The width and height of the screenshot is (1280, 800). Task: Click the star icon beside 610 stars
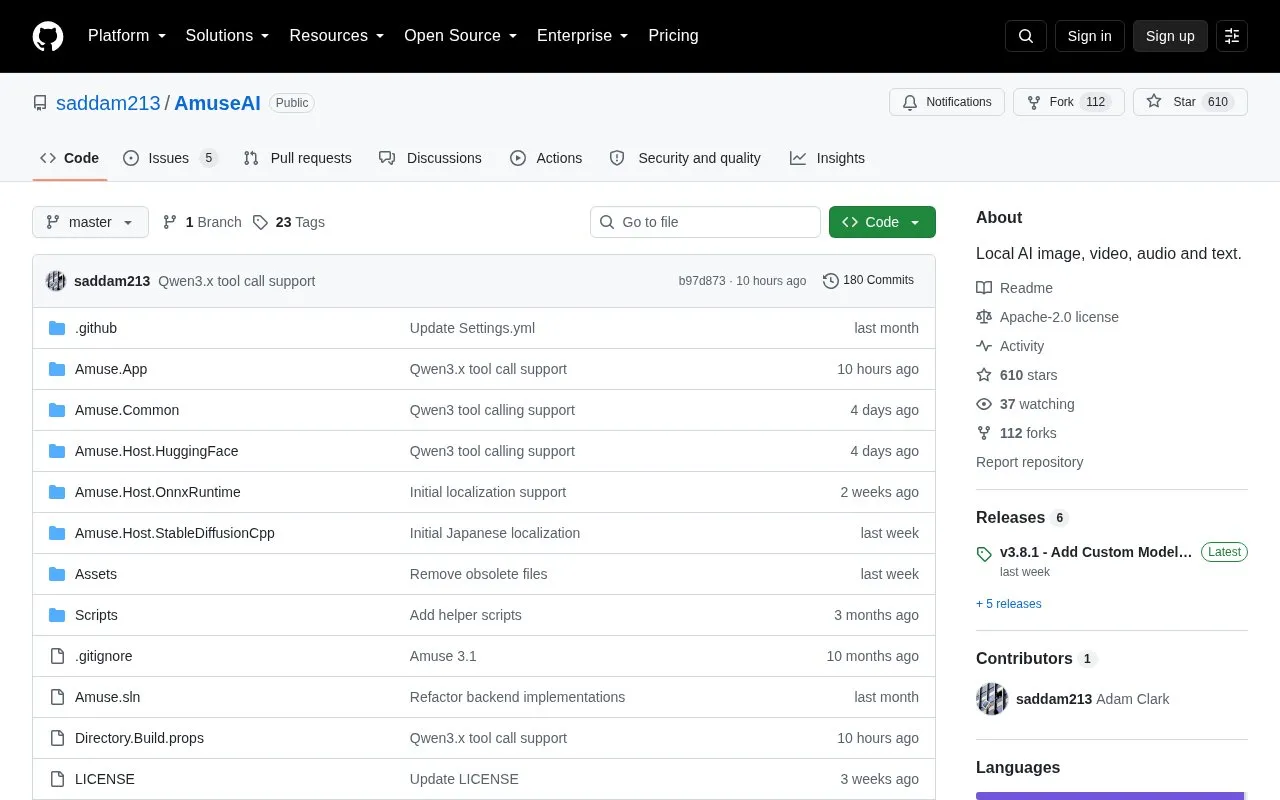[x=984, y=375]
